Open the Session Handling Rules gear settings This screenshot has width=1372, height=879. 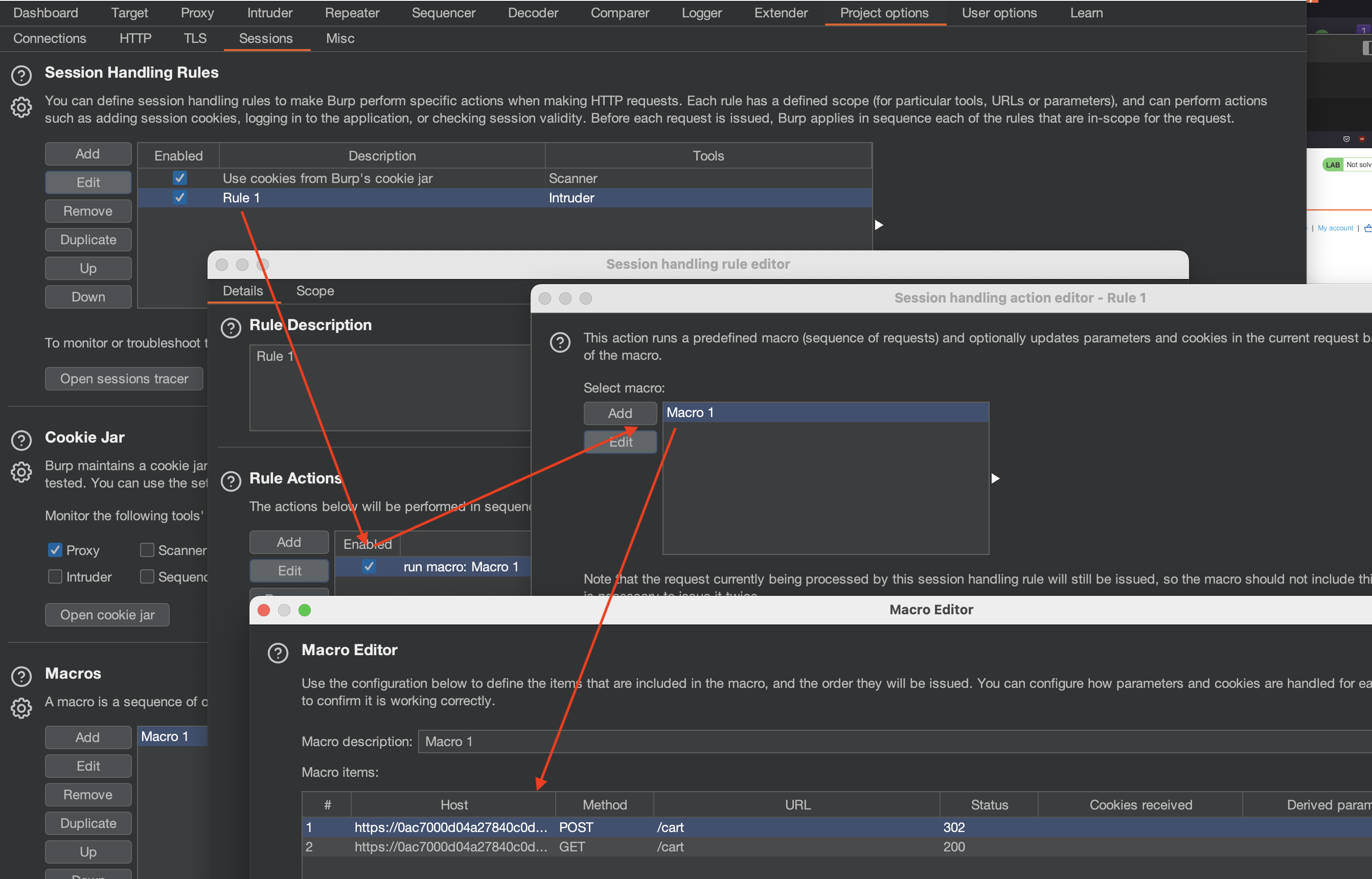pyautogui.click(x=21, y=107)
